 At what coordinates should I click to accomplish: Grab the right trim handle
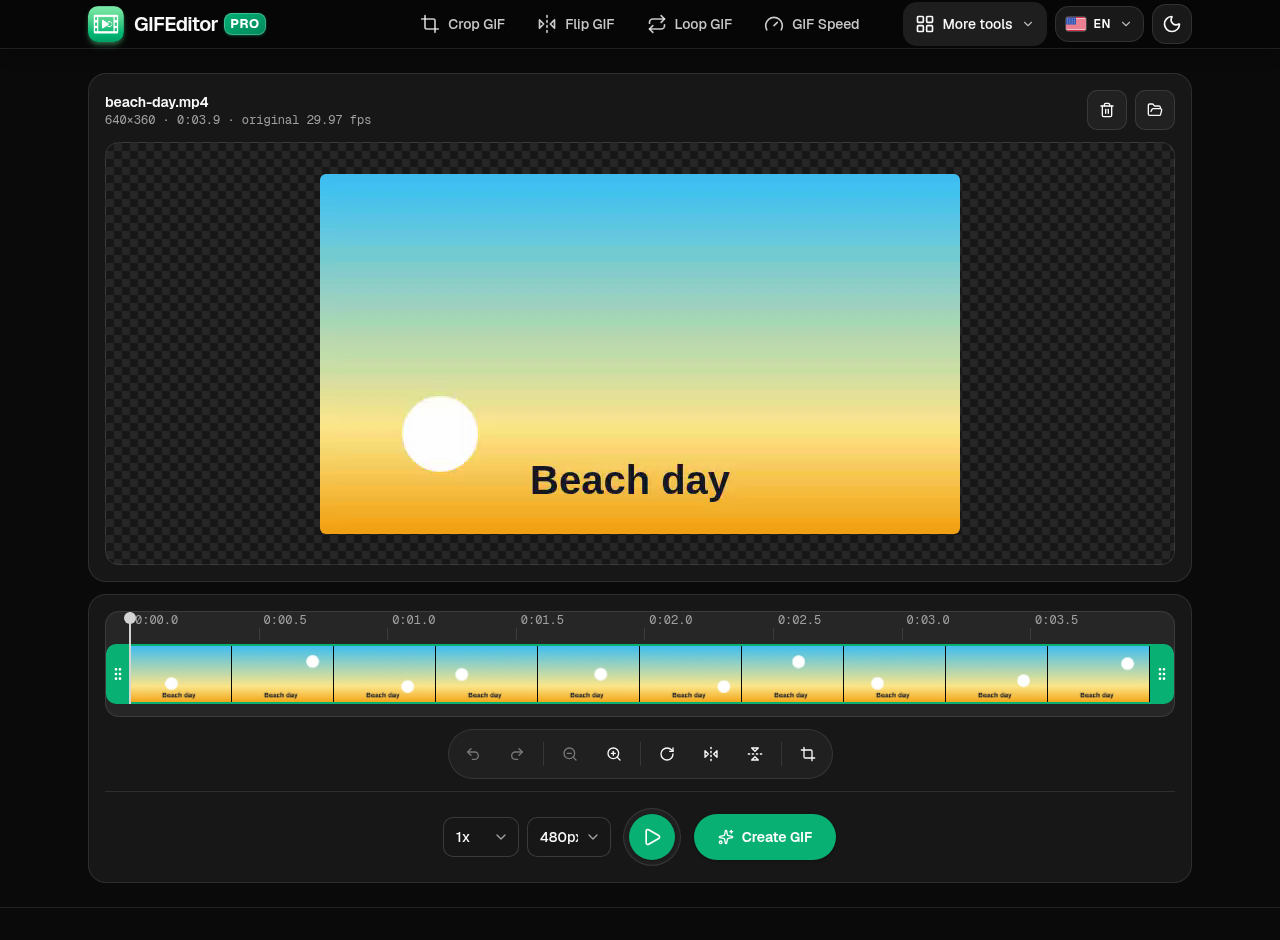point(1162,674)
